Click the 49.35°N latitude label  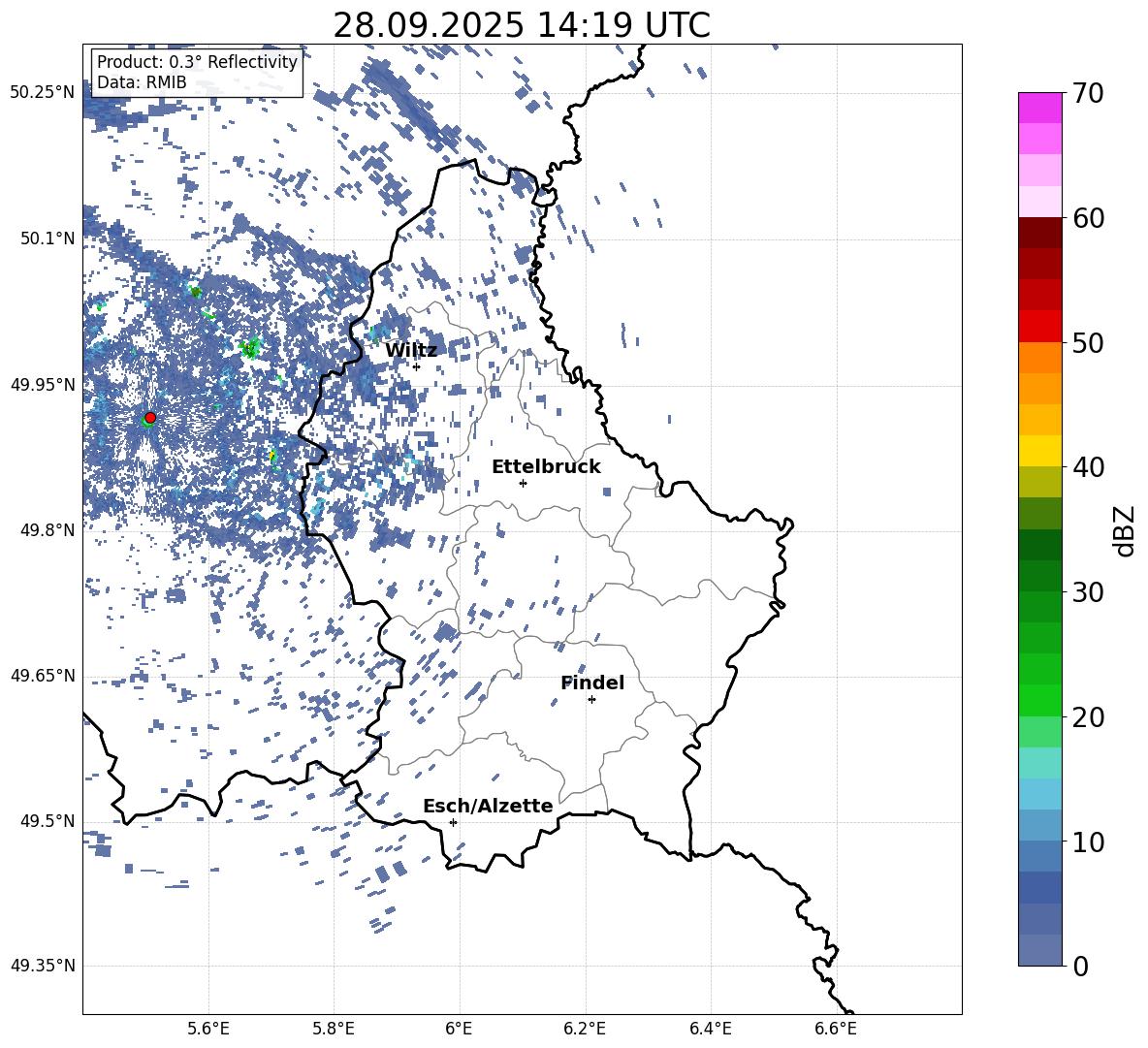(x=43, y=966)
